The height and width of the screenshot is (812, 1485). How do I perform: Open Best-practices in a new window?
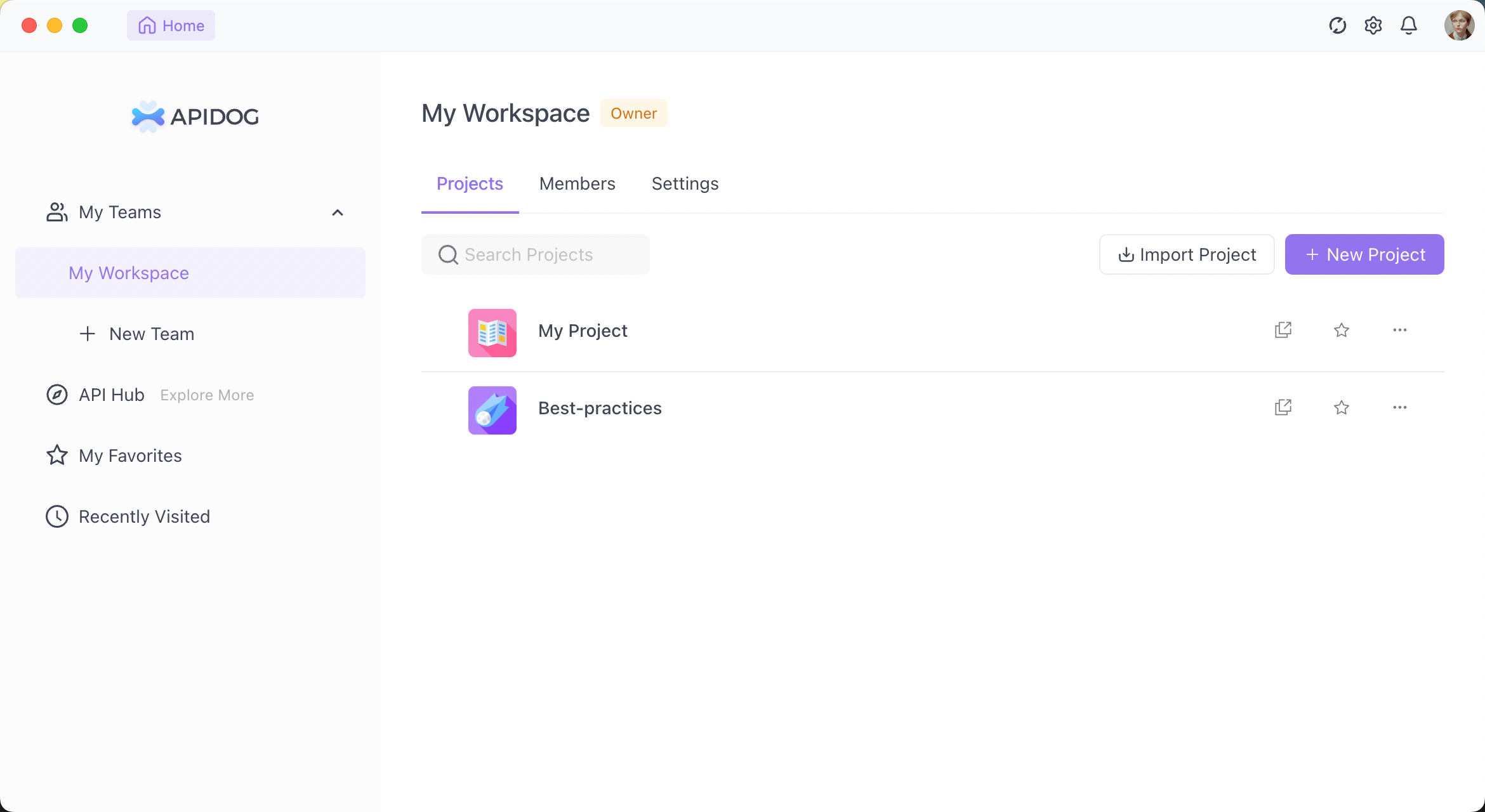(1283, 407)
